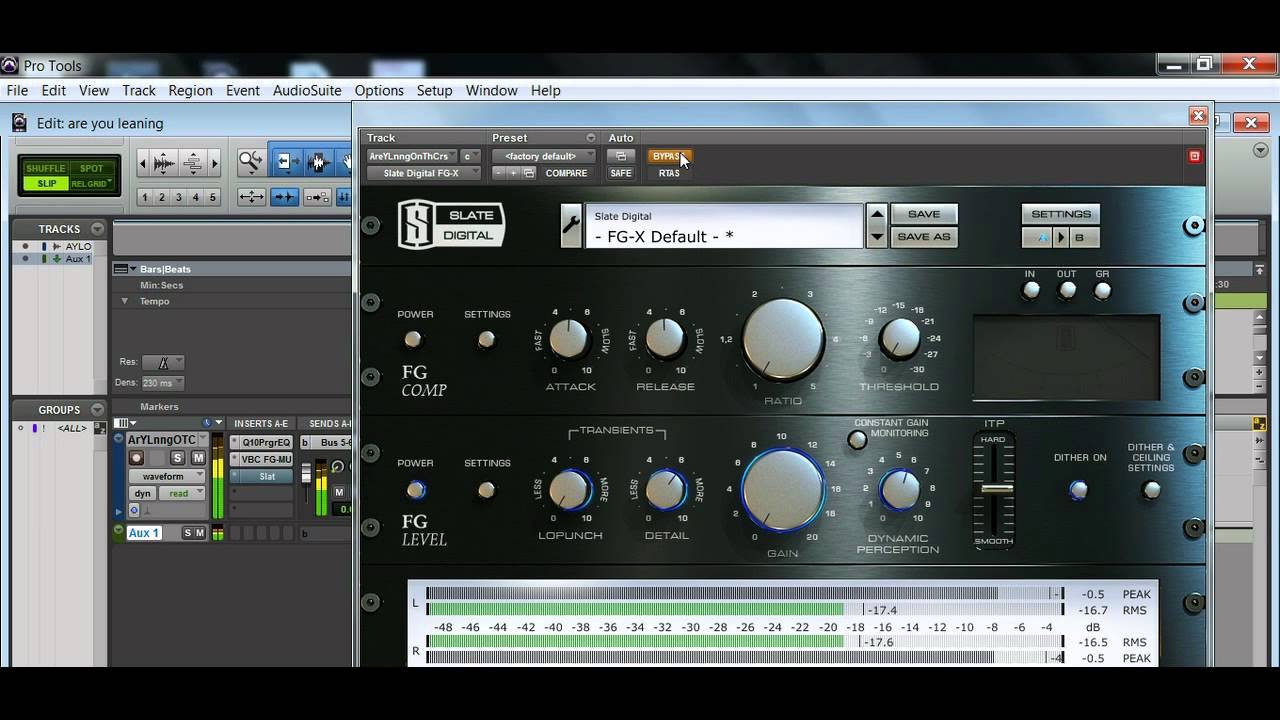Open the Slate Digital FG-X insert selector
This screenshot has height=720, width=1280.
pos(424,173)
